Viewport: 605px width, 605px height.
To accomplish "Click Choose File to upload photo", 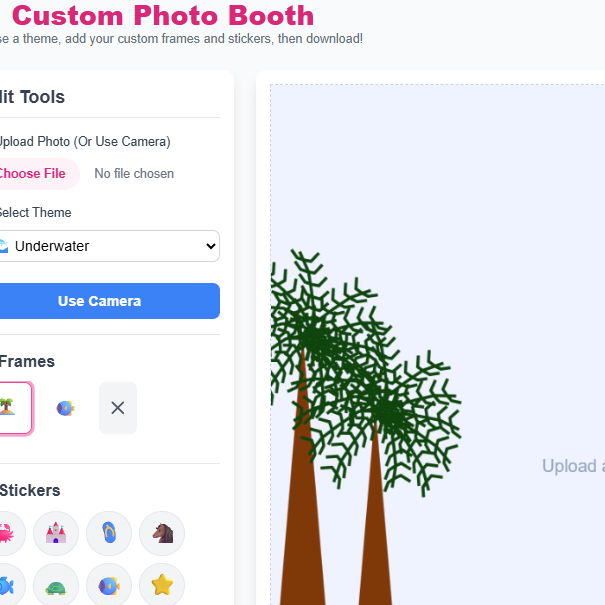I will pyautogui.click(x=33, y=174).
